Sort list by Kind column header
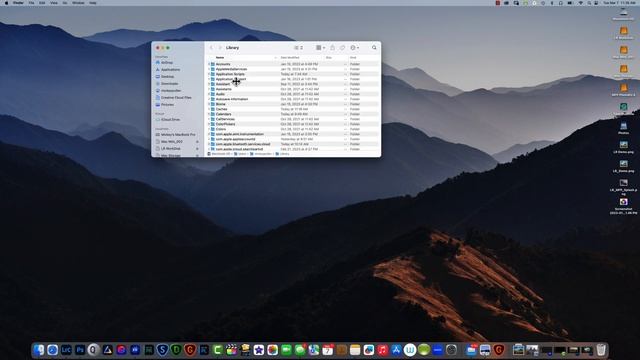 click(353, 58)
